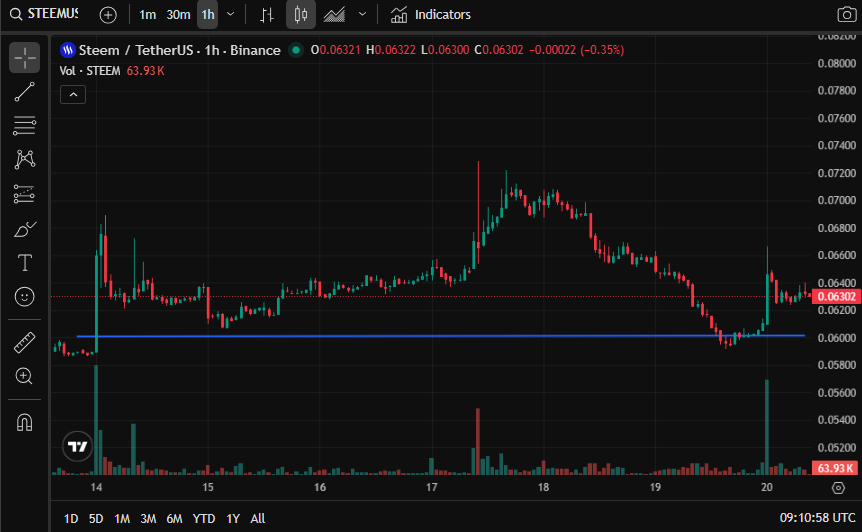Click Steem / TetherUS symbol title
Viewport: 862px width, 532px height.
(180, 50)
